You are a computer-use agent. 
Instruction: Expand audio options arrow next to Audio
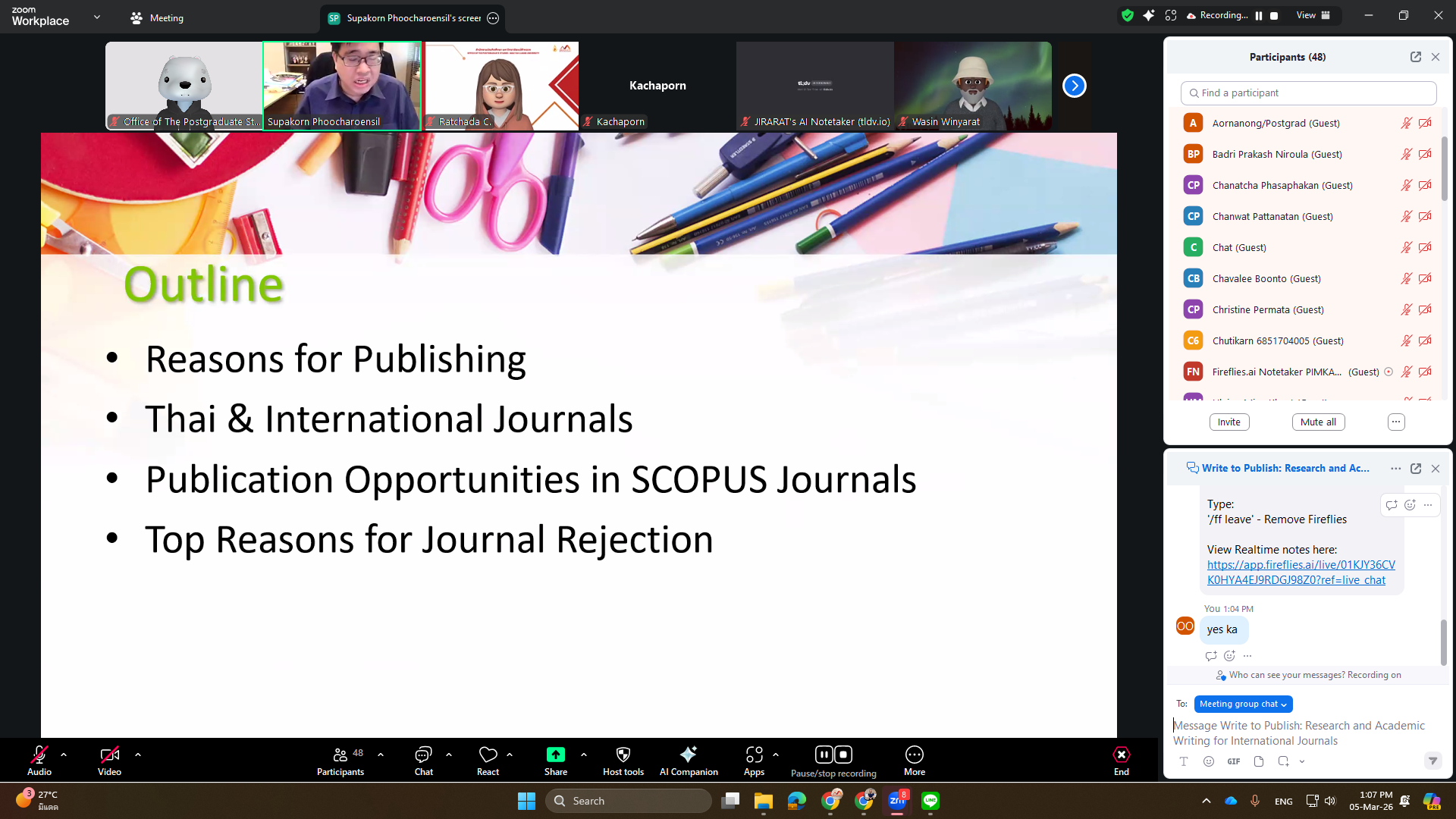pos(64,755)
